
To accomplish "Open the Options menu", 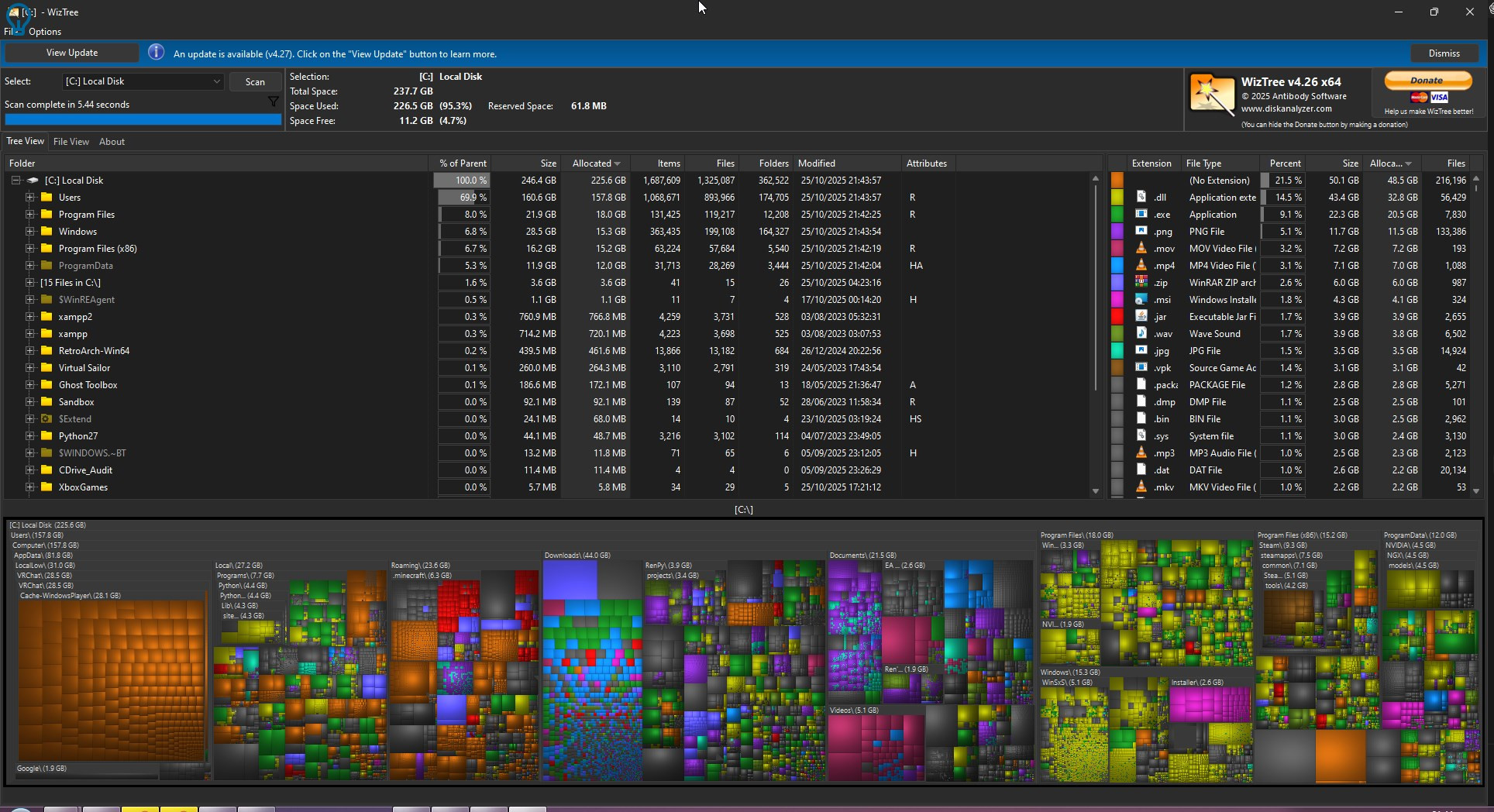I will tap(45, 32).
